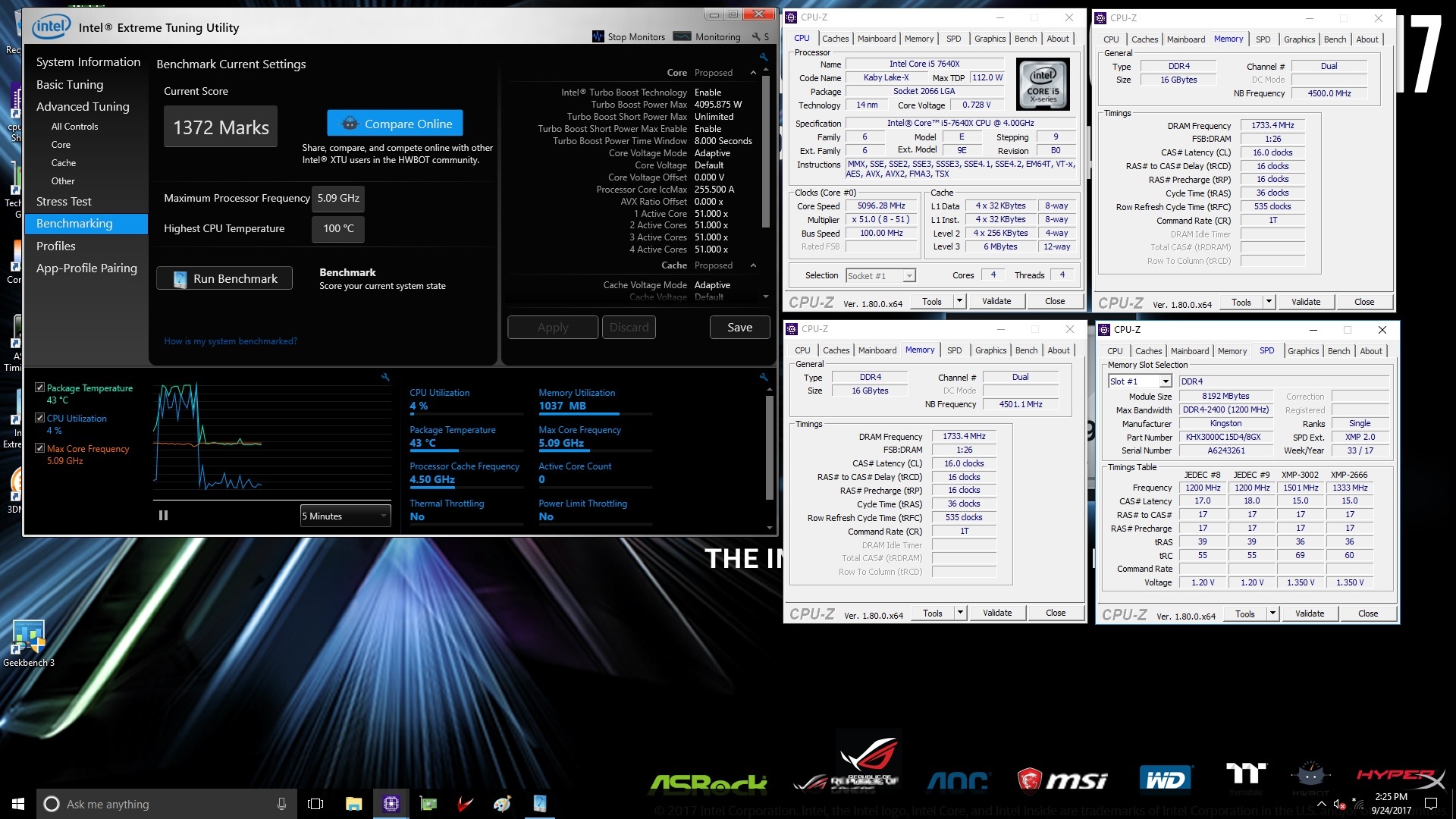Open the Slot #1 dropdown in SPD window

click(1140, 381)
